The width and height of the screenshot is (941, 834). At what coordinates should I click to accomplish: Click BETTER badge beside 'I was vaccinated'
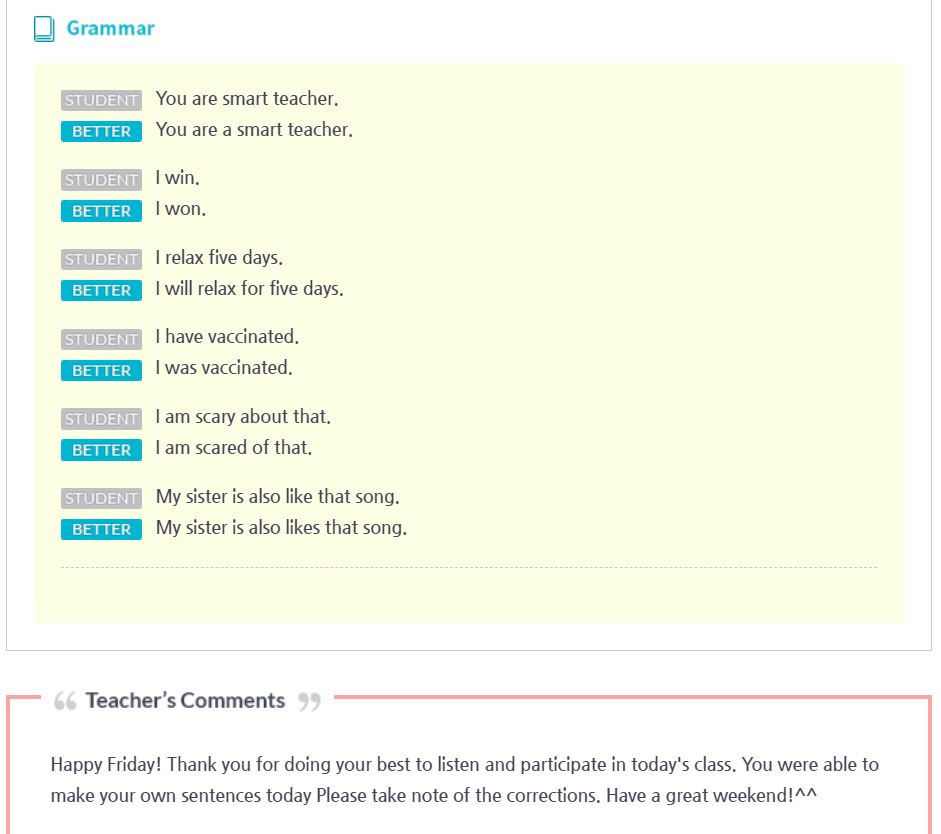coord(101,371)
